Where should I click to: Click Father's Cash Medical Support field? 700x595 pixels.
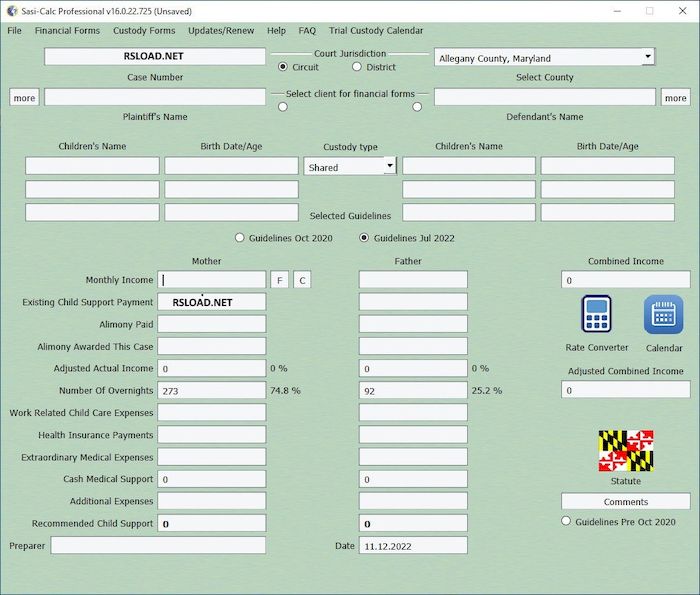tap(413, 479)
